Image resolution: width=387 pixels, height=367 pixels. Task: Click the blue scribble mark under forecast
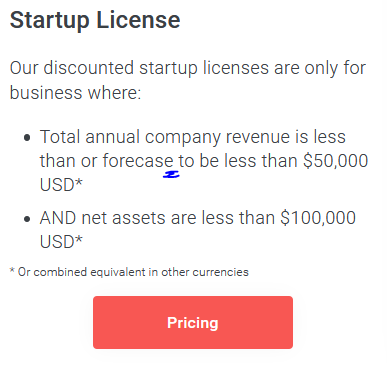tap(171, 175)
